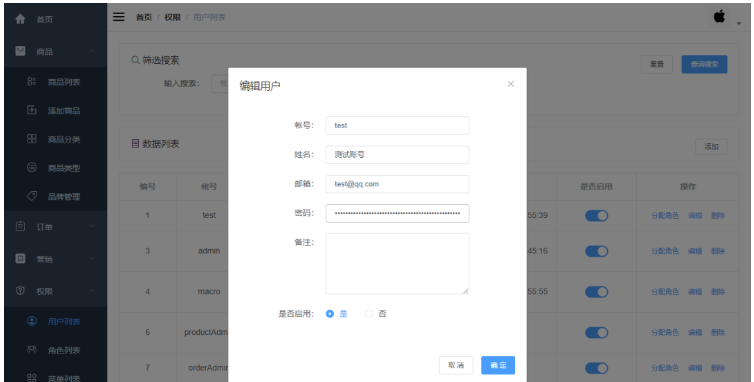Click the 重置 reset button
The image size is (754, 382).
pyautogui.click(x=656, y=64)
